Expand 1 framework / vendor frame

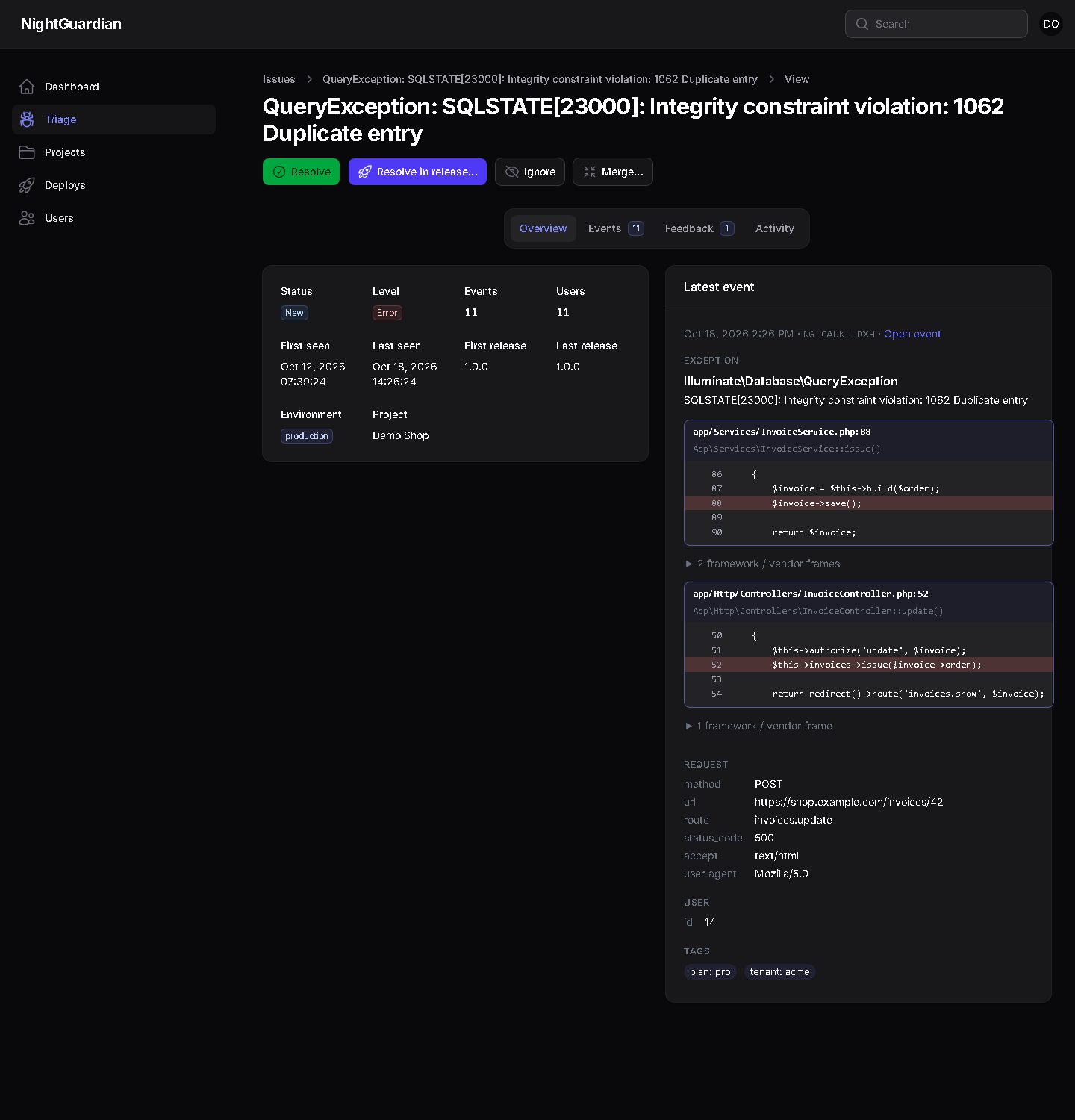(758, 726)
